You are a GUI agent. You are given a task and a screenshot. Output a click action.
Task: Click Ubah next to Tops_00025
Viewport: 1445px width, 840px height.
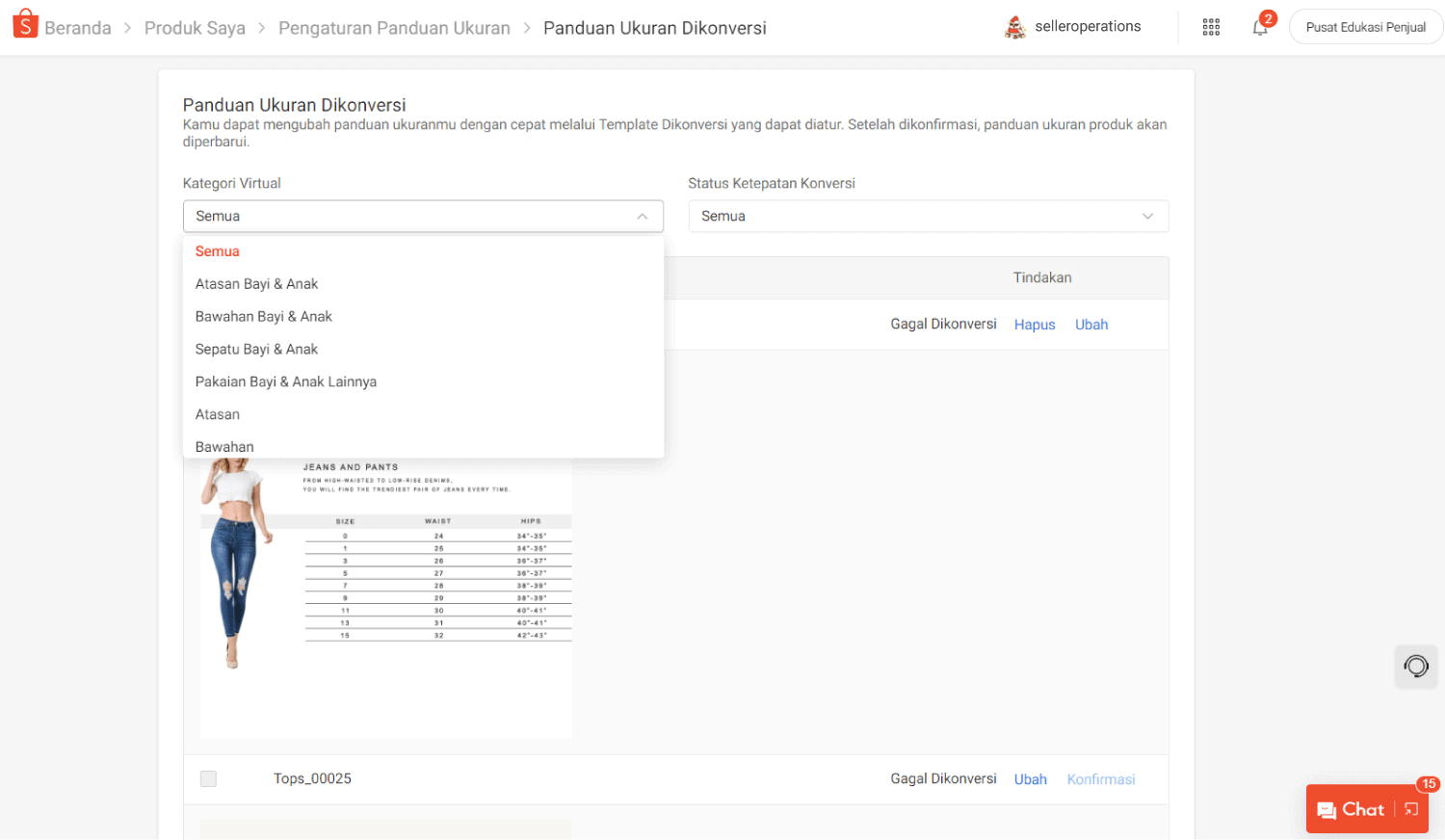[x=1030, y=778]
